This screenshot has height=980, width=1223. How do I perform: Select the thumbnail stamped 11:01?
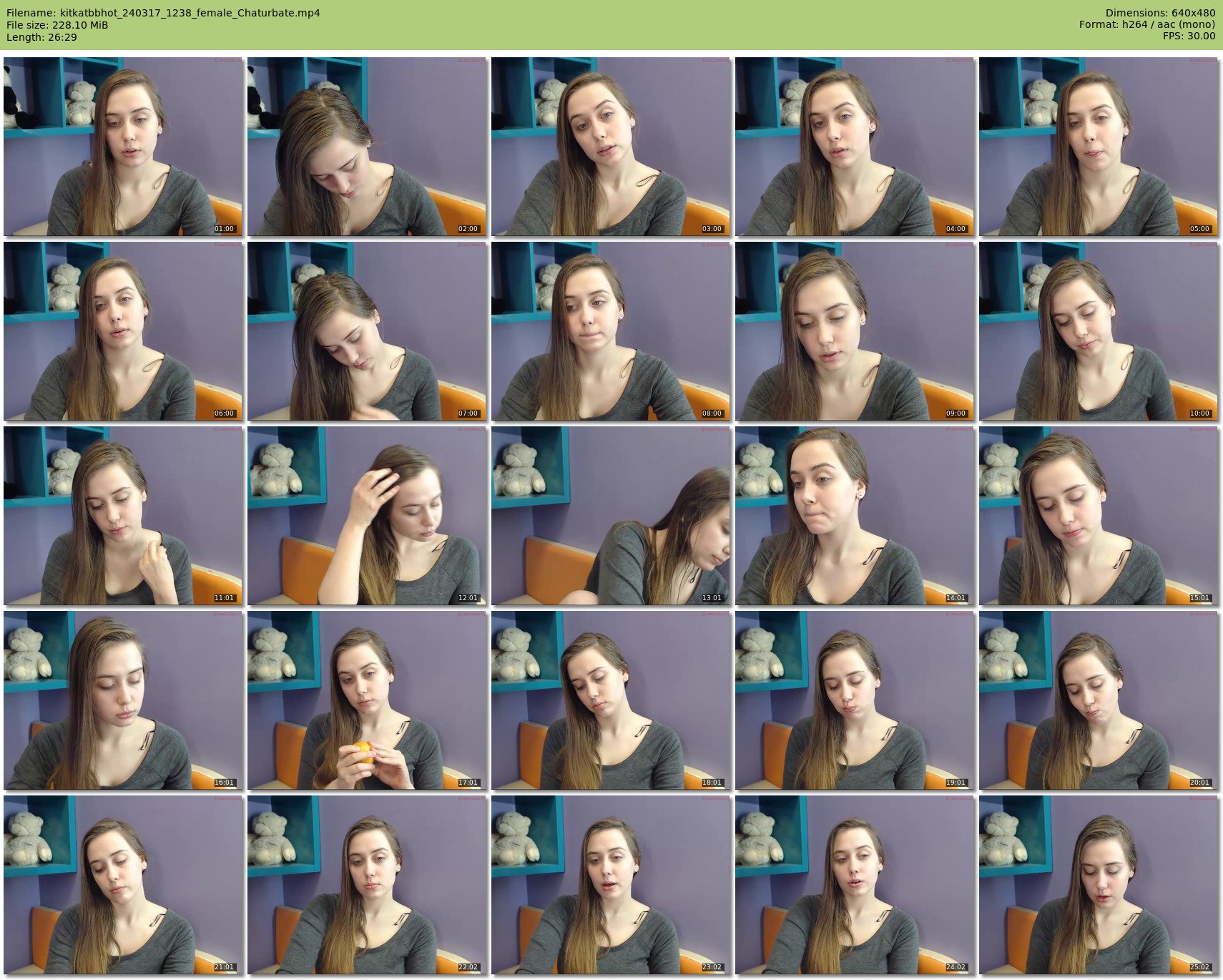[123, 516]
